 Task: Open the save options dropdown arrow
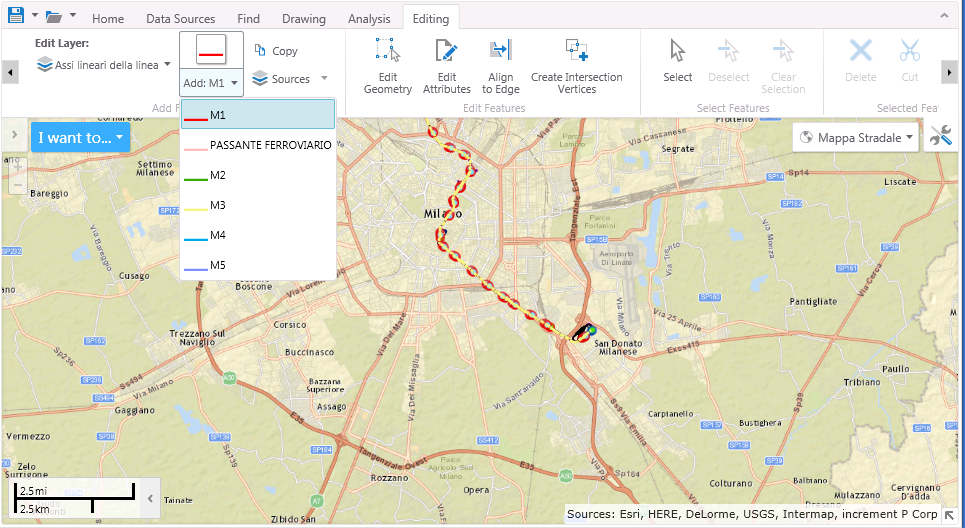pyautogui.click(x=34, y=15)
